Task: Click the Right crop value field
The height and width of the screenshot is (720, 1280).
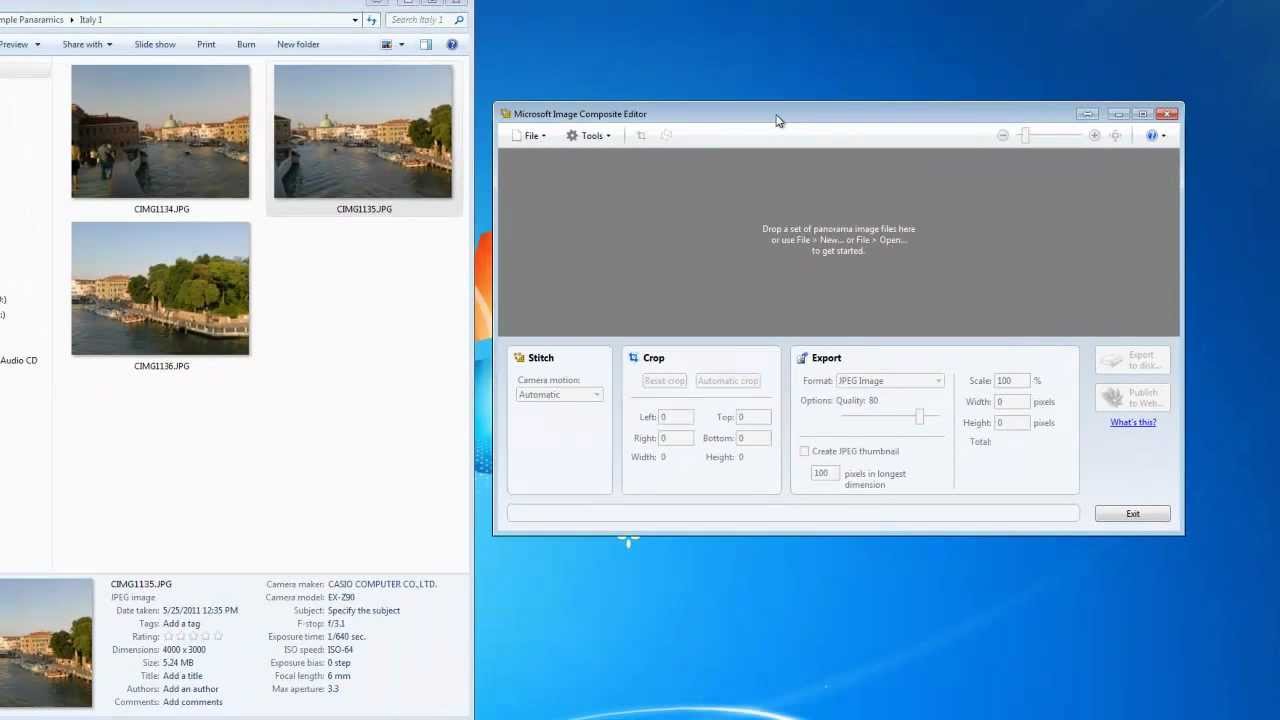Action: click(x=676, y=438)
